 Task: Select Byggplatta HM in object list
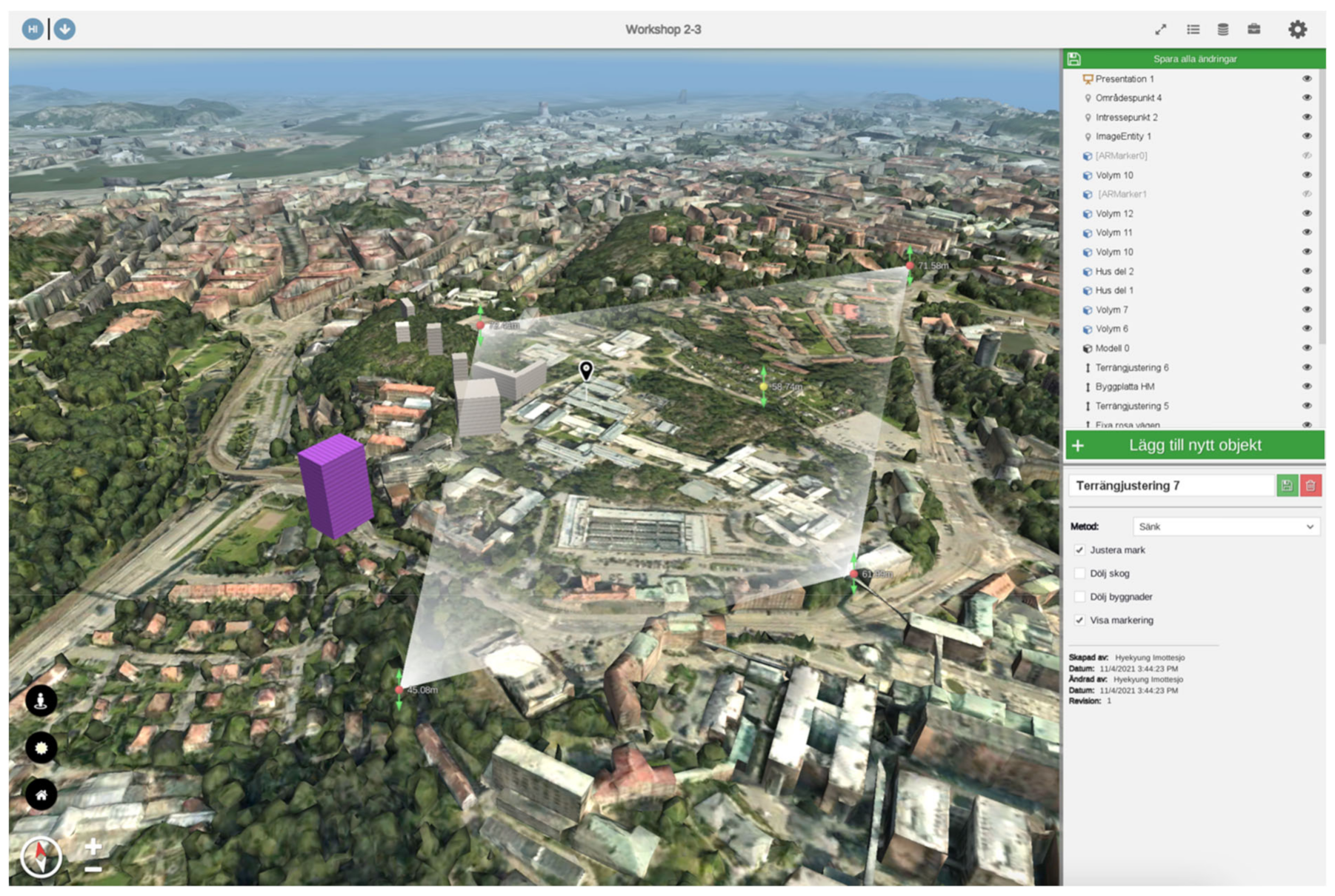pos(1125,387)
